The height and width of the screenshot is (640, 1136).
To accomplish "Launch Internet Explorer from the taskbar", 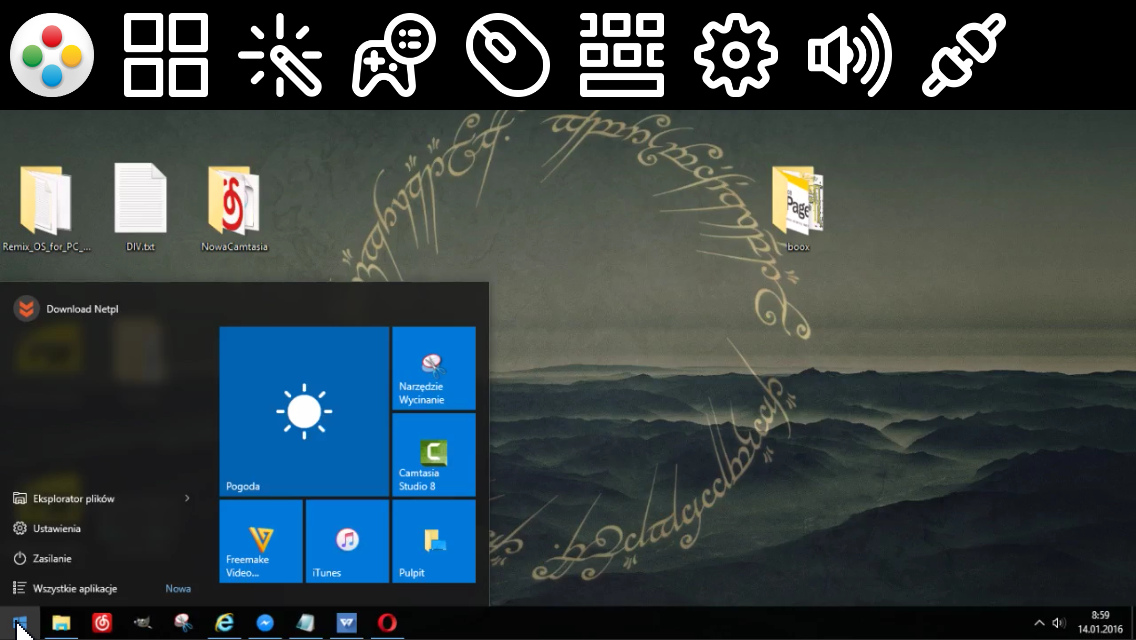I will coord(225,623).
